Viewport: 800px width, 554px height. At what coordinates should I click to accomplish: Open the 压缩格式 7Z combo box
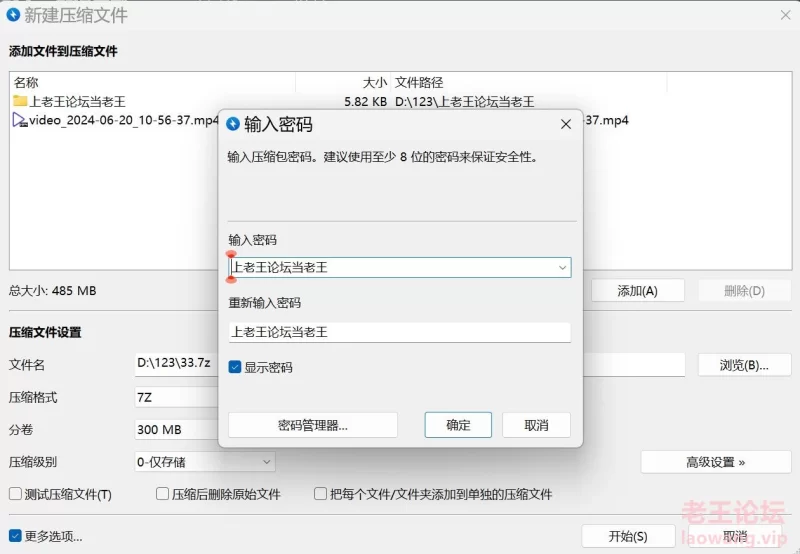(177, 397)
